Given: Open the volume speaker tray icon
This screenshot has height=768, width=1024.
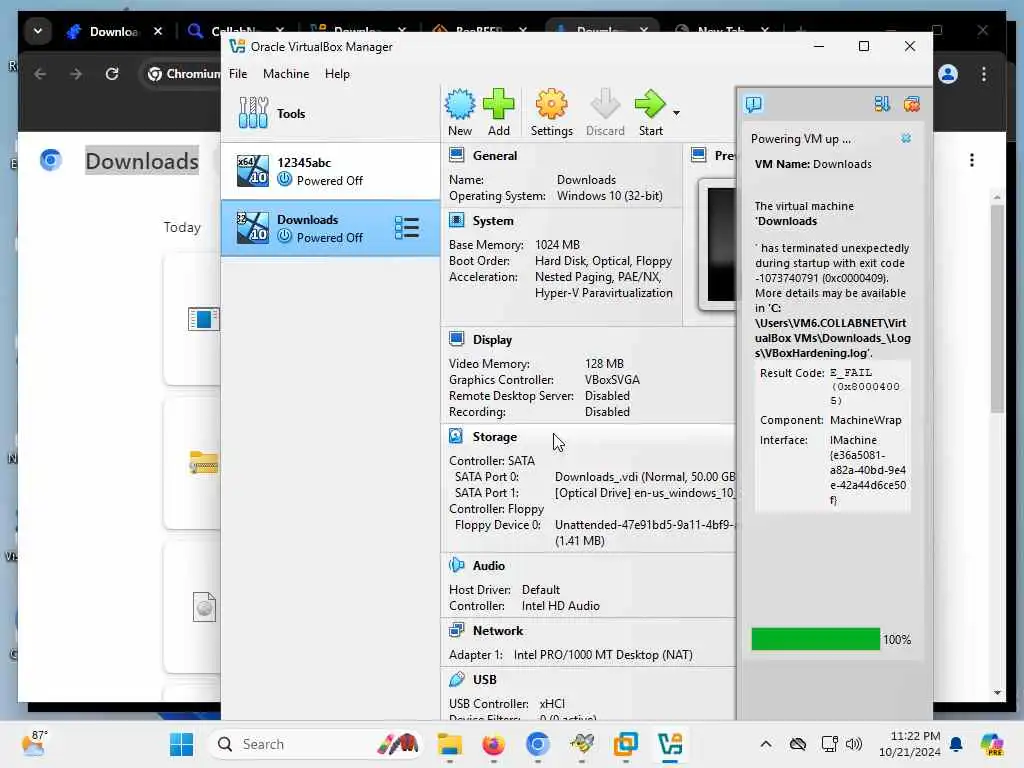Looking at the screenshot, I should (854, 744).
